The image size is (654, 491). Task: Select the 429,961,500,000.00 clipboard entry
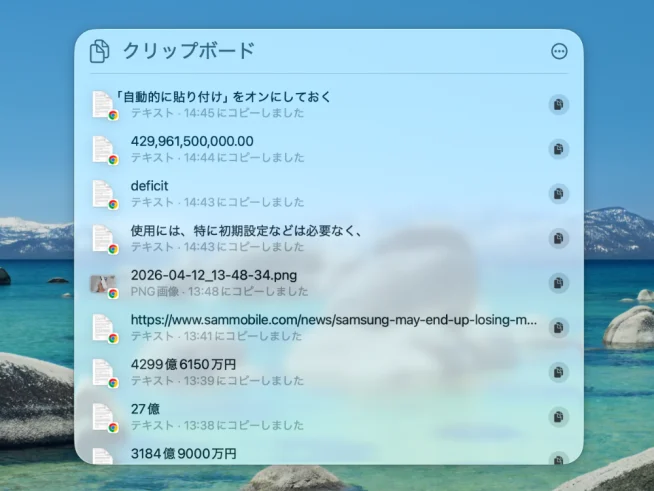(192, 141)
